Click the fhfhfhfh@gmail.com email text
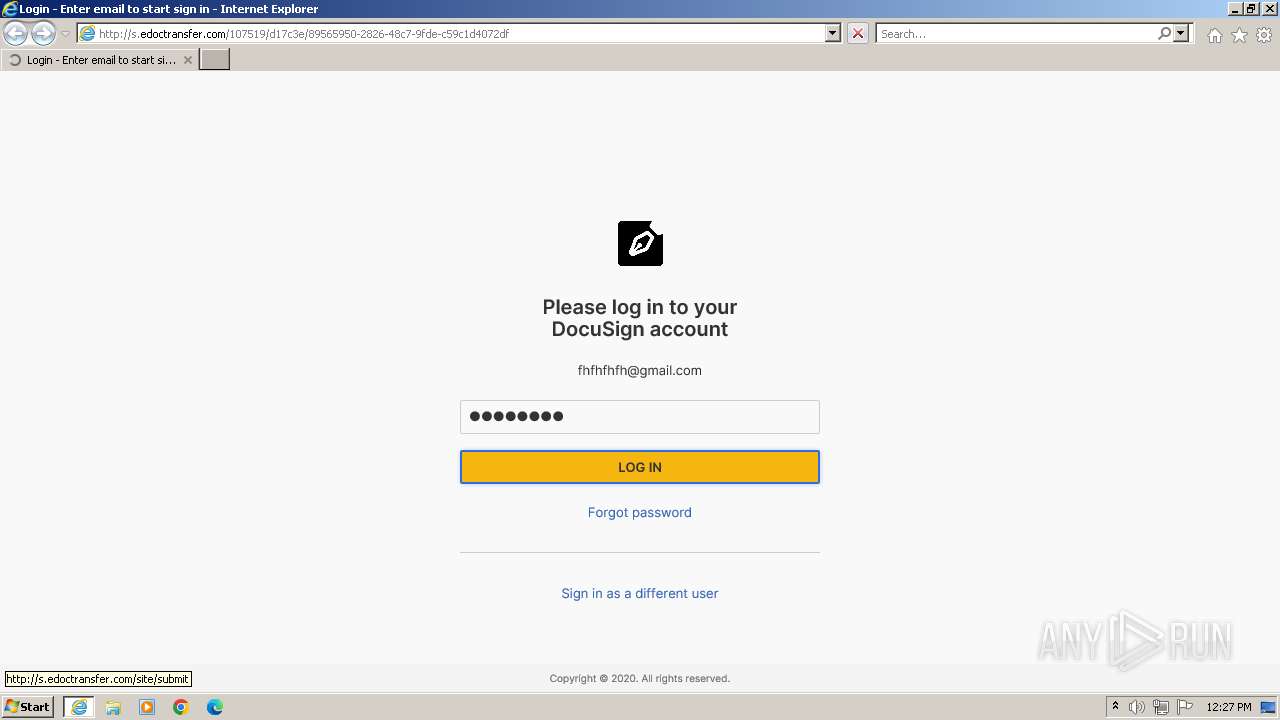The width and height of the screenshot is (1280, 720). pyautogui.click(x=640, y=370)
